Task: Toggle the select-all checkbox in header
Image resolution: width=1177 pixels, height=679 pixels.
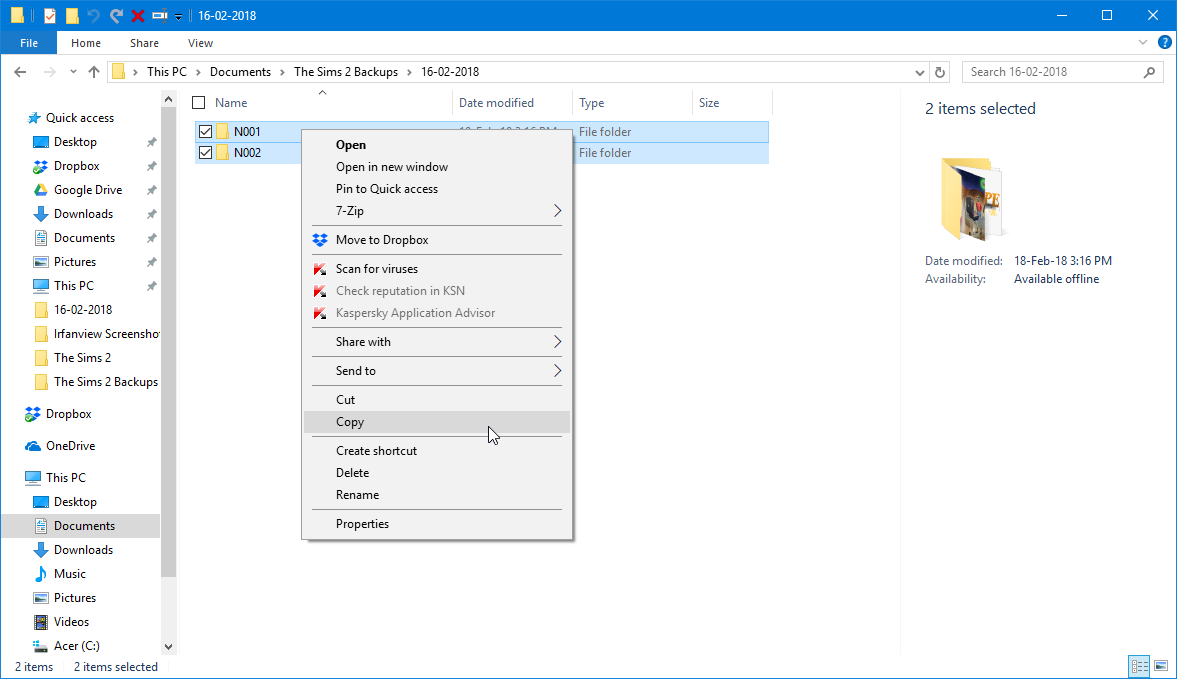Action: [x=199, y=103]
